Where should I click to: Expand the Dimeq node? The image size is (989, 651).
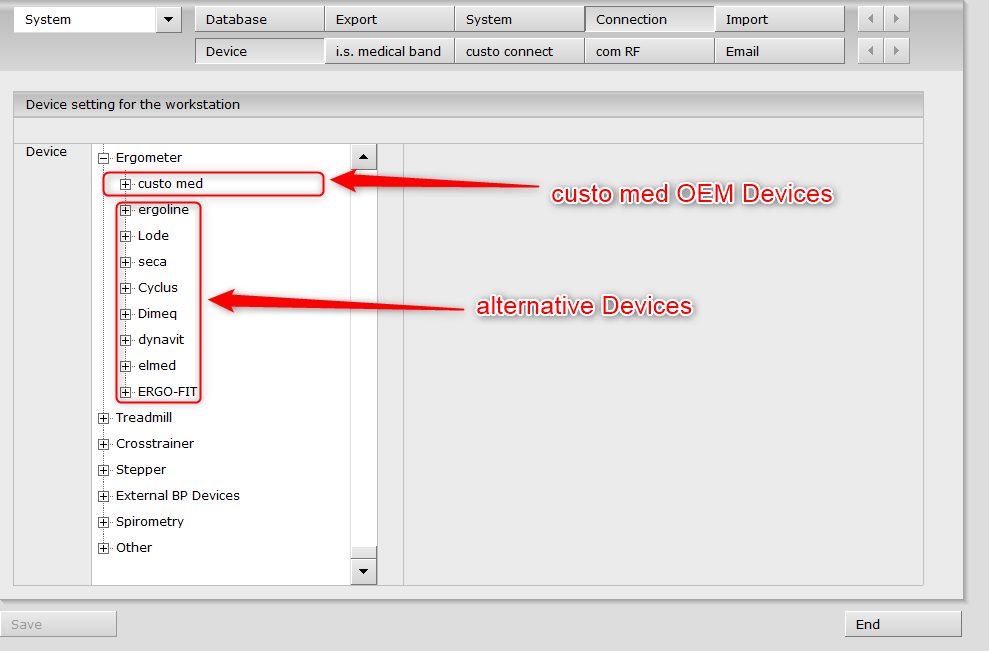click(126, 314)
